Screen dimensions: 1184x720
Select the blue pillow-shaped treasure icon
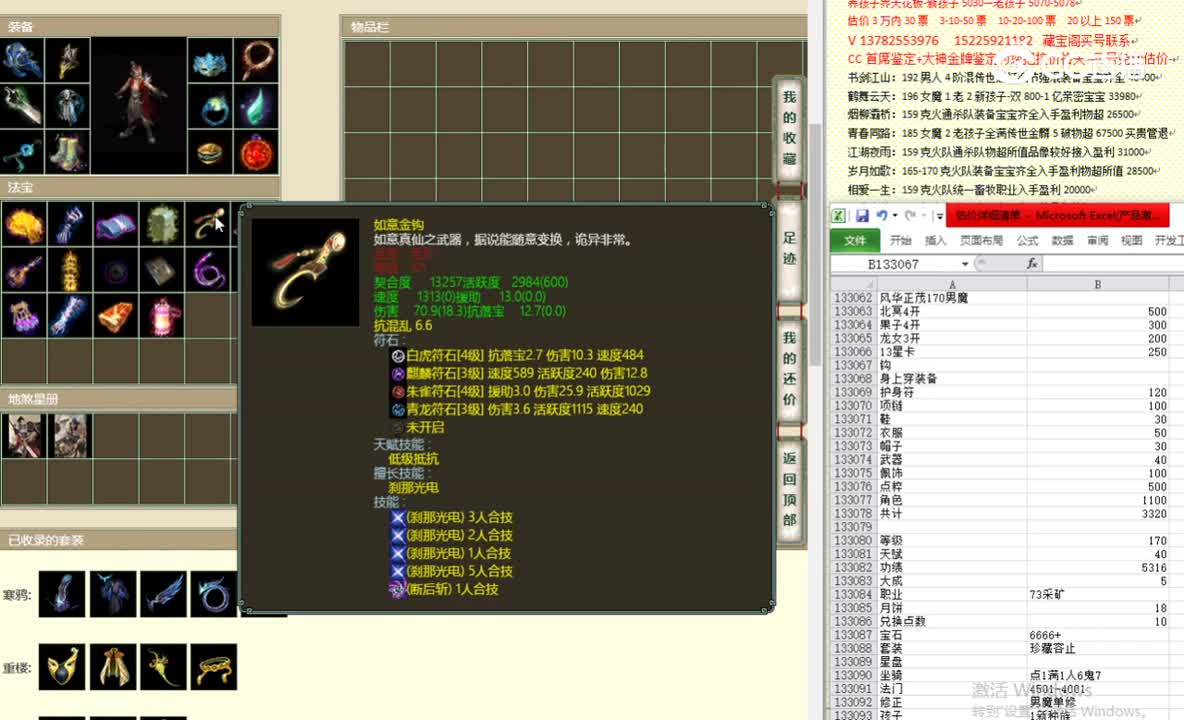tap(116, 224)
